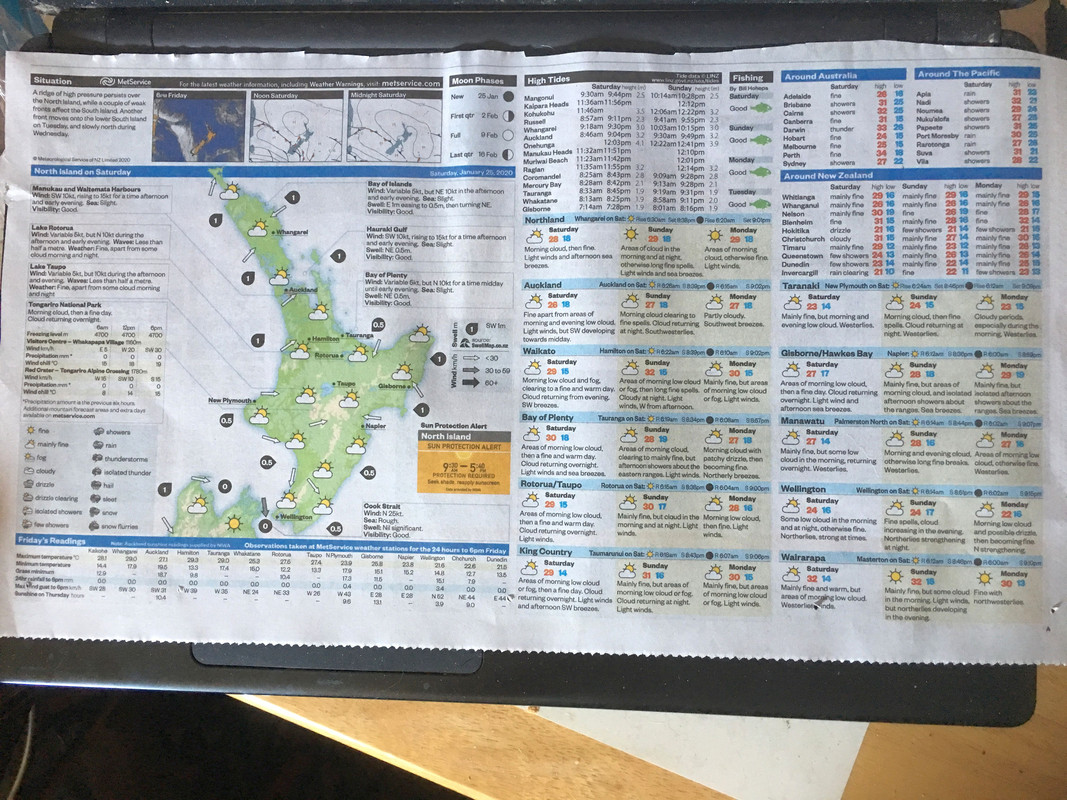Click the First qtr moon icon for 2 Feb

point(508,116)
